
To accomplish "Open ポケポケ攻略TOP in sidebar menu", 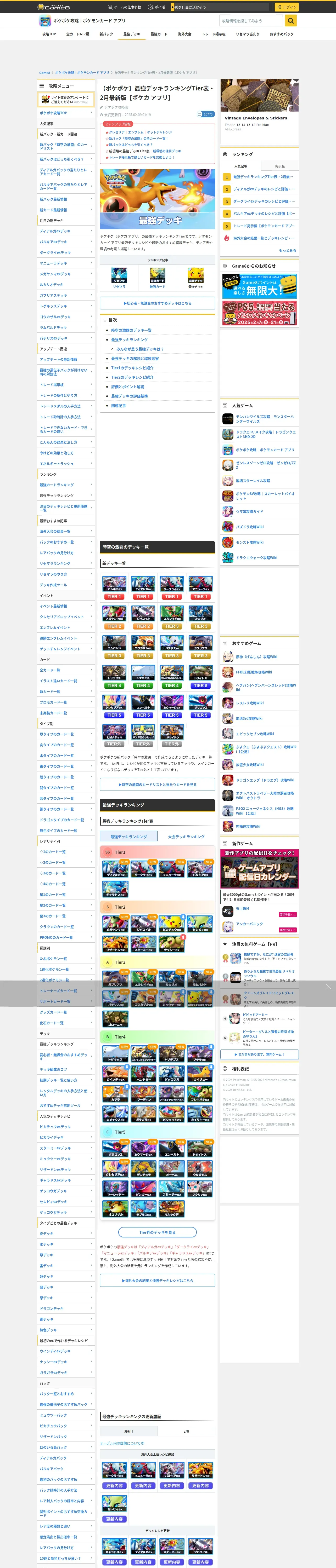I will [66, 113].
